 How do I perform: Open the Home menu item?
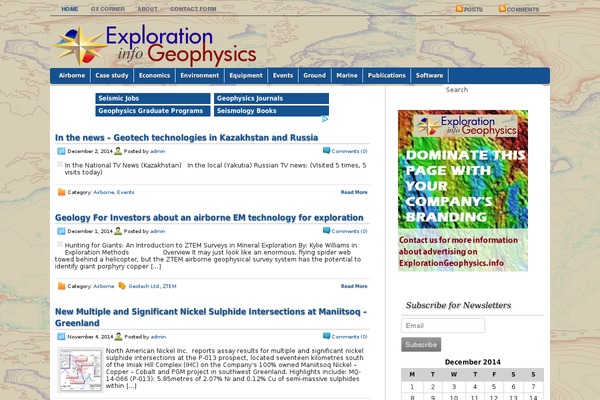[x=70, y=9]
